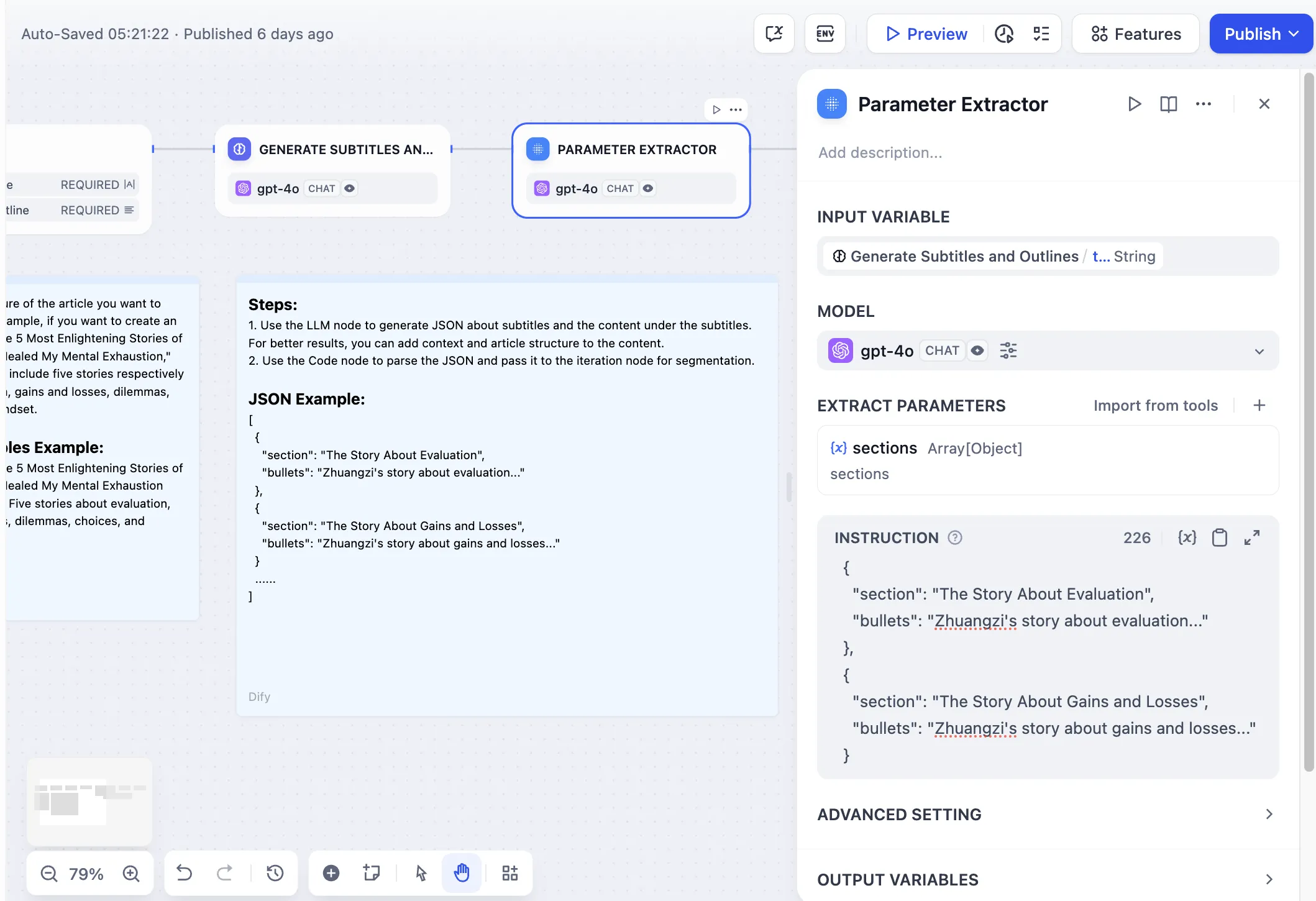Insert a variable in the instruction via {x} icon

(x=1187, y=537)
